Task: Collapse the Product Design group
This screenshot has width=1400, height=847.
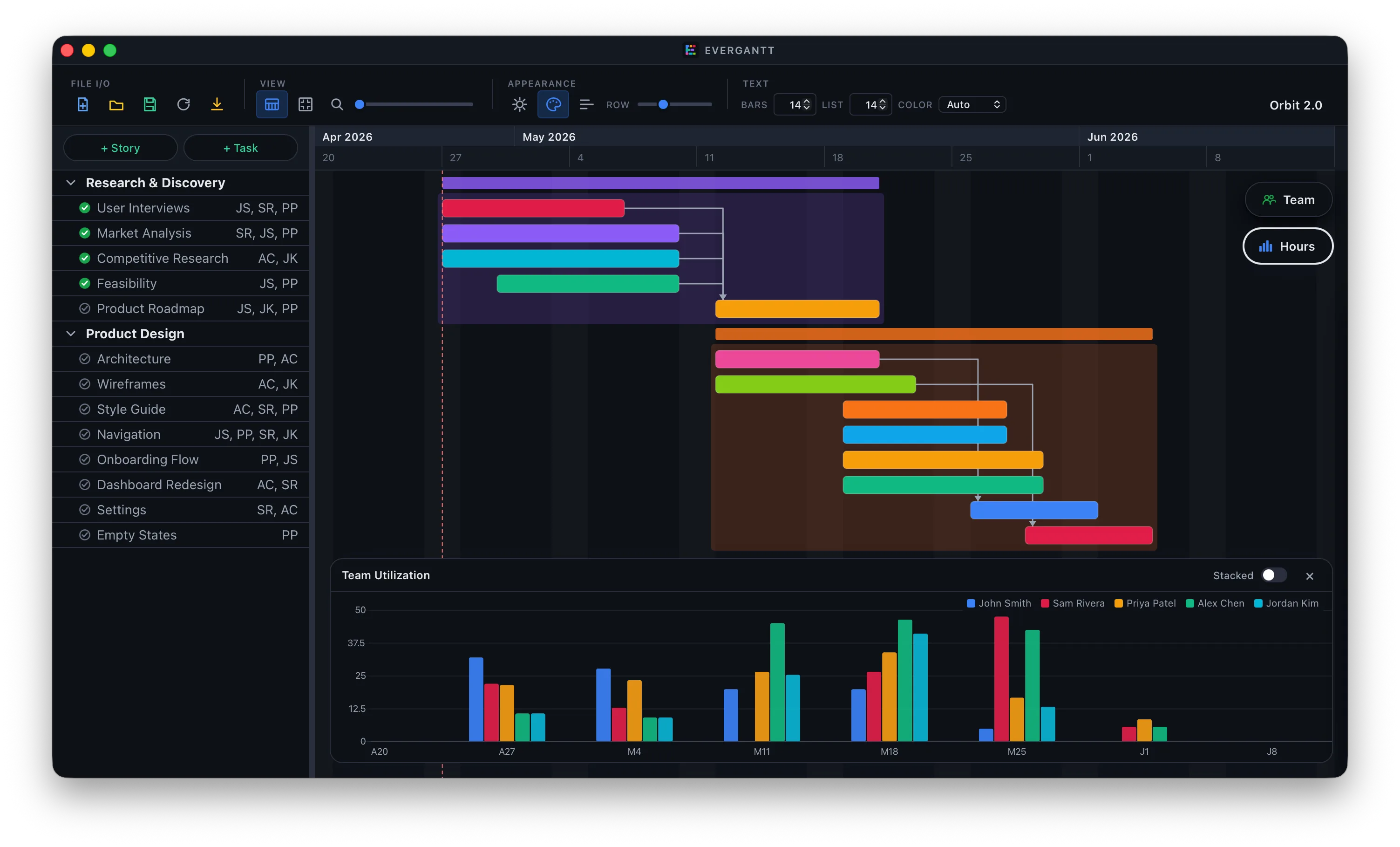Action: (x=71, y=334)
